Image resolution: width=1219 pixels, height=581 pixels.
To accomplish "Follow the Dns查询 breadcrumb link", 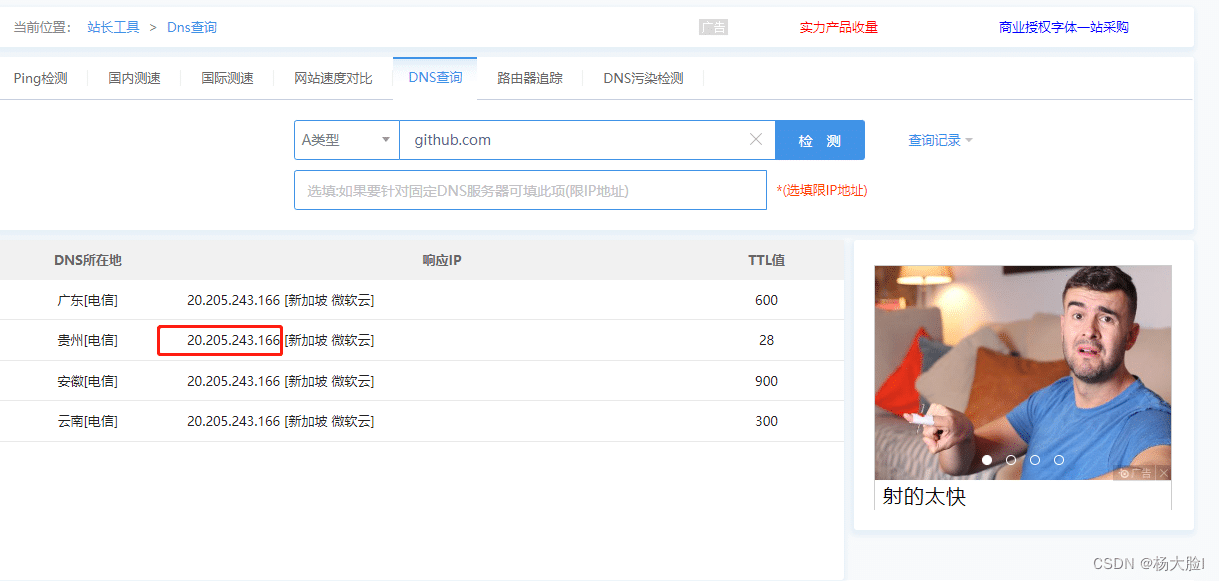I will pyautogui.click(x=192, y=27).
